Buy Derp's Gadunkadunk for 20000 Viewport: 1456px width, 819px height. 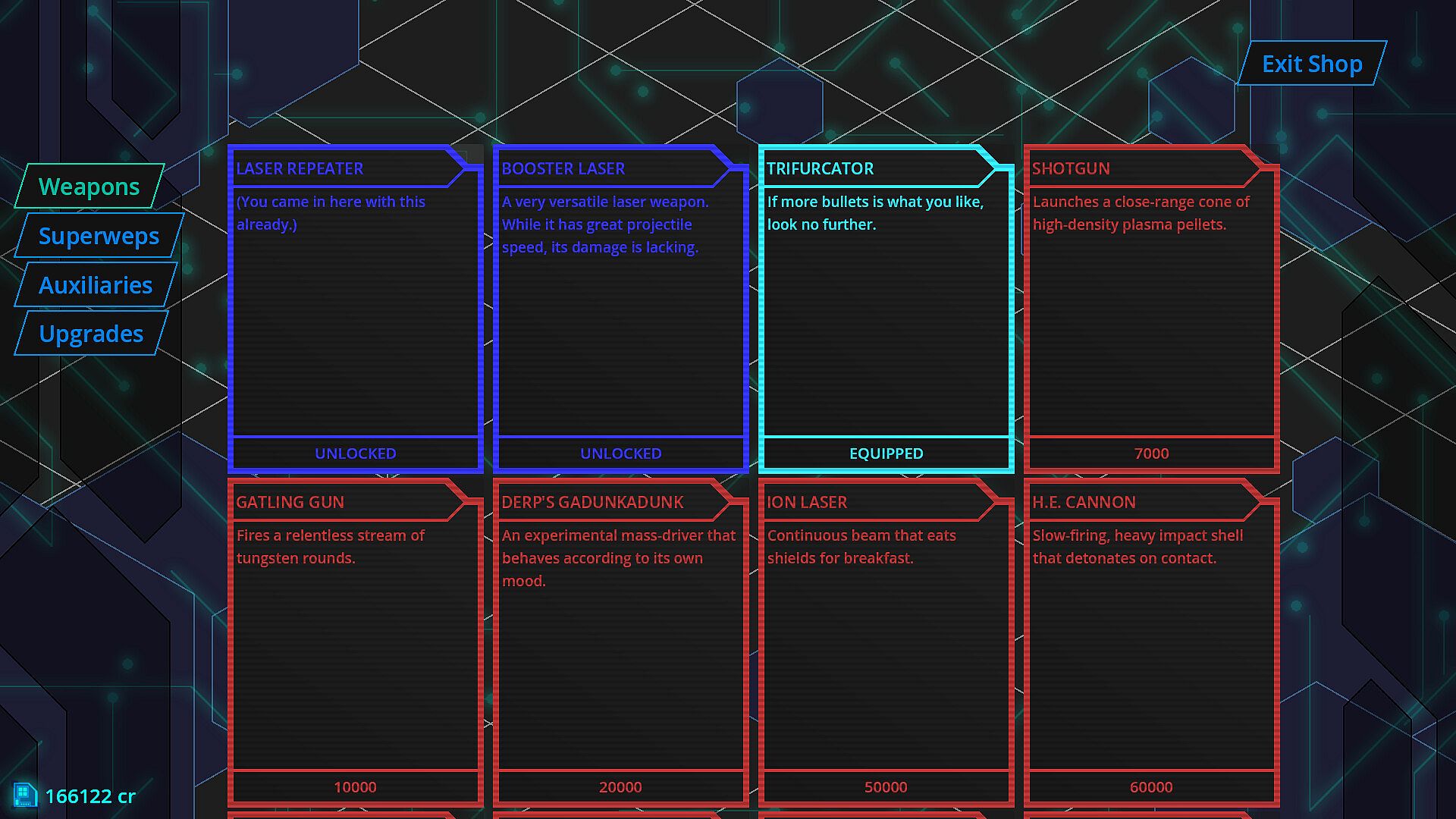(x=620, y=787)
